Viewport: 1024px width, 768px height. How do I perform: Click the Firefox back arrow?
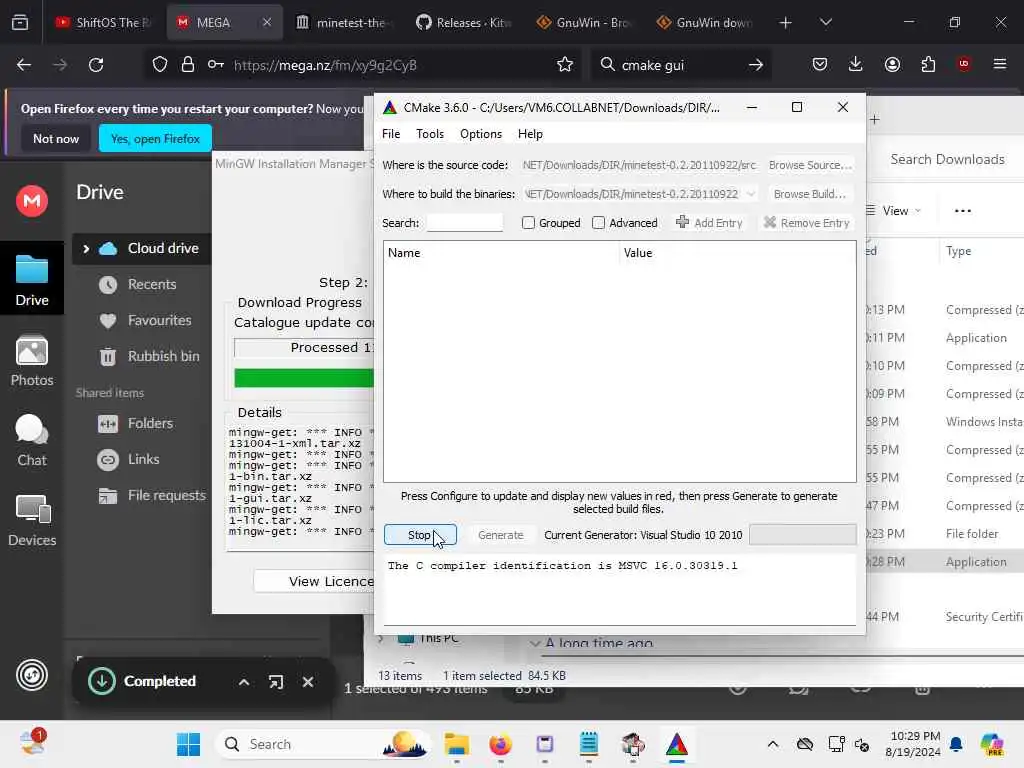tap(24, 65)
